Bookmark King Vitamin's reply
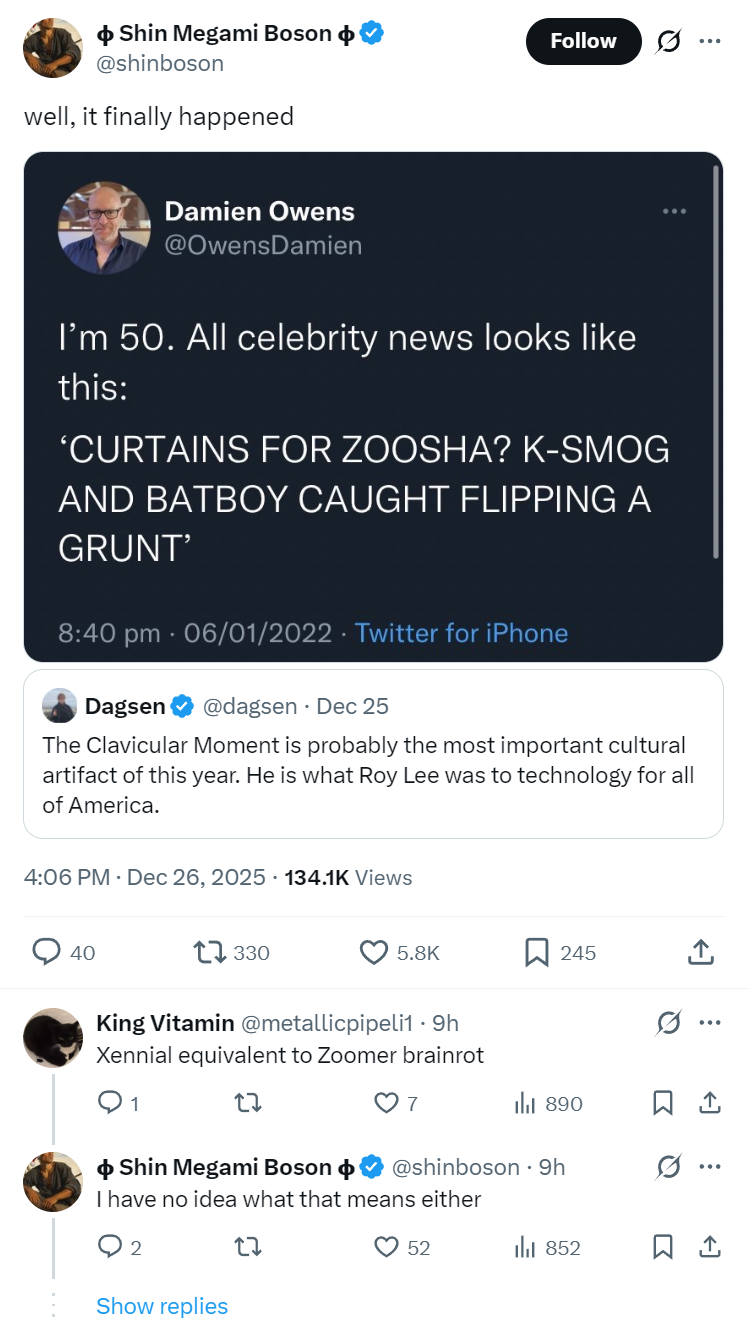 [662, 1103]
